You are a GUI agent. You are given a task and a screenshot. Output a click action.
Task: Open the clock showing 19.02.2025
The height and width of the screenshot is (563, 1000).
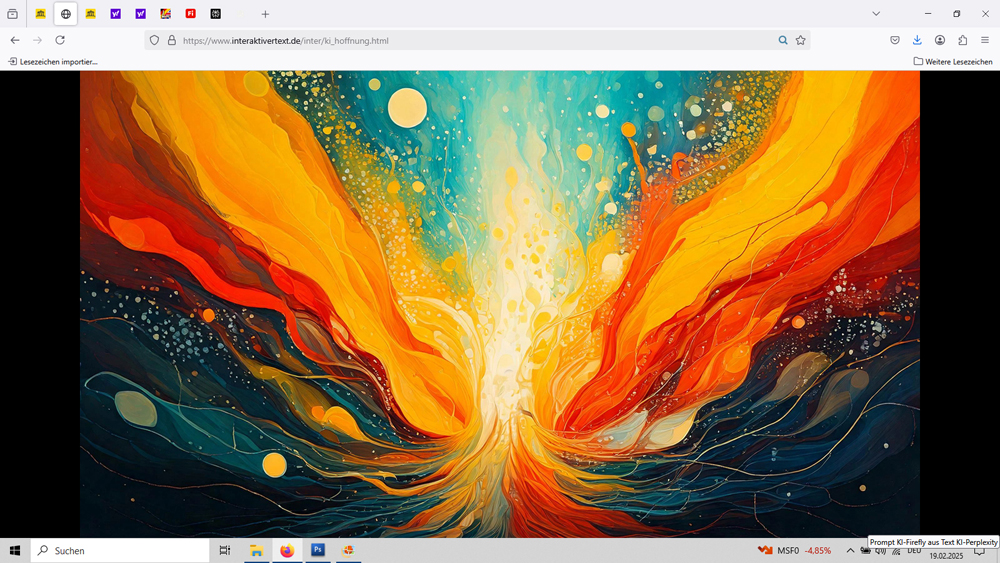pos(946,556)
